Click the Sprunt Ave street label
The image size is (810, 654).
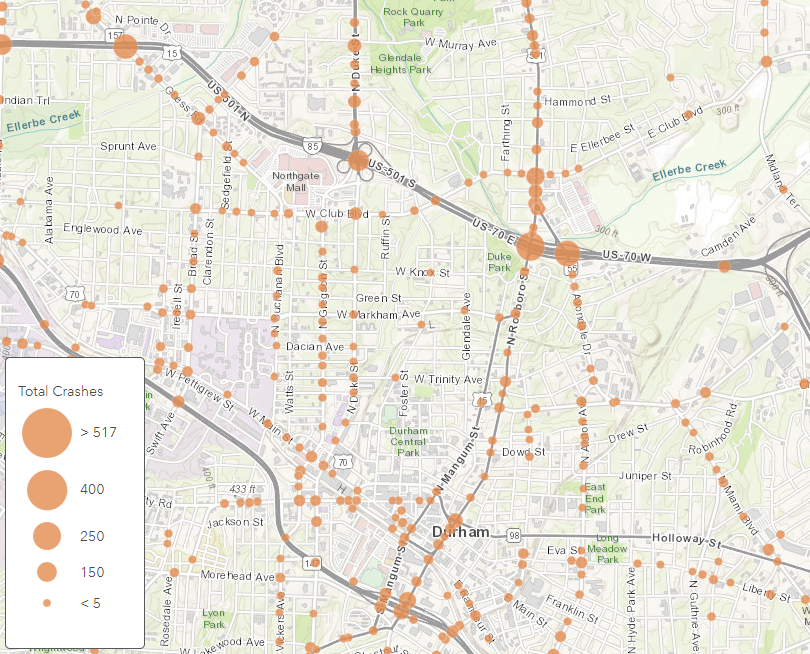tap(128, 146)
